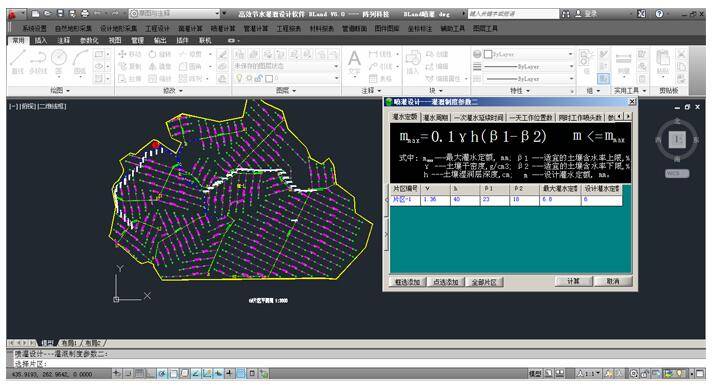Viewport: 715px width, 386px height.
Task: Click the 布局1 layout tab
Action: [x=68, y=343]
